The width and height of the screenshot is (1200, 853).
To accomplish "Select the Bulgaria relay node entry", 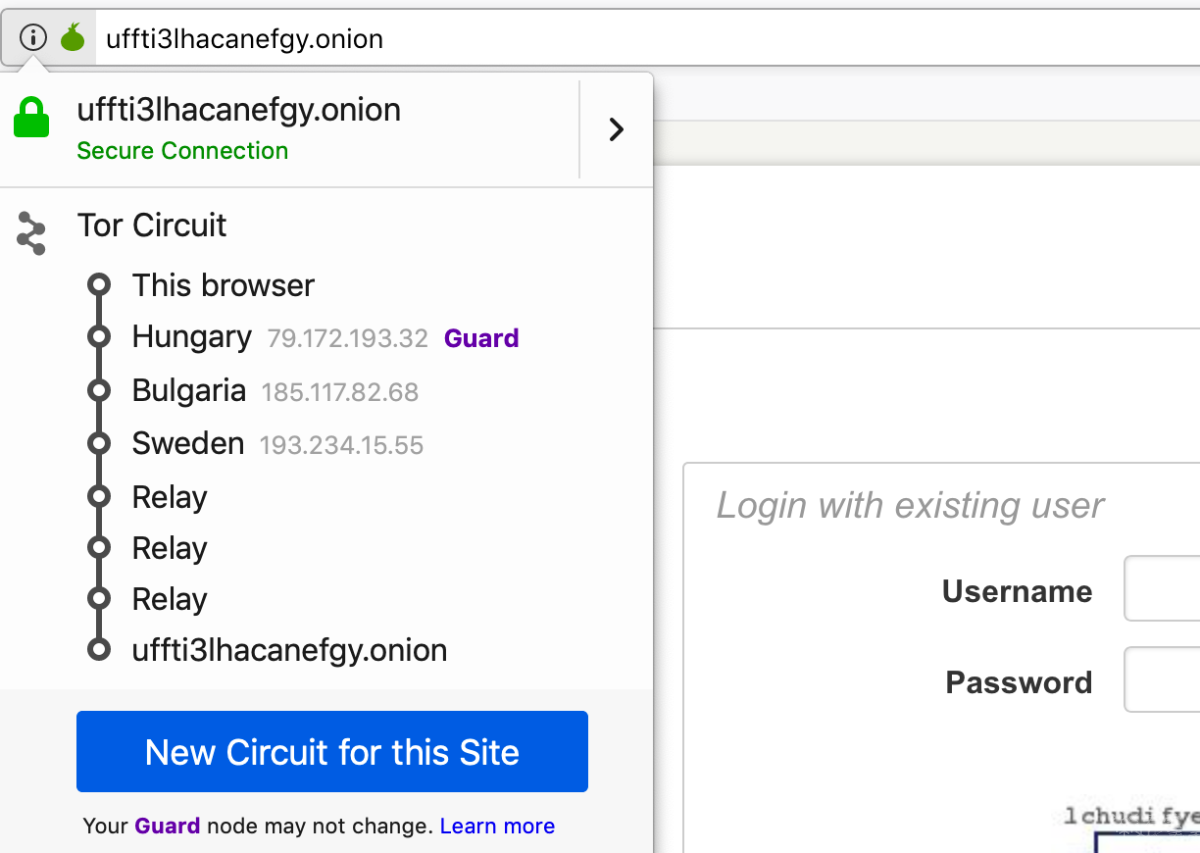I will click(189, 390).
